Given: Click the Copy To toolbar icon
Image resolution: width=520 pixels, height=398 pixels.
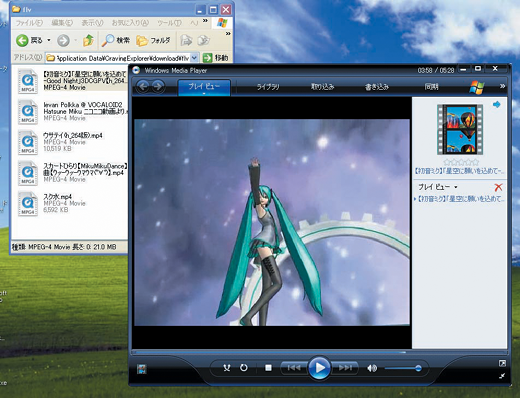Looking at the screenshot, I should point(204,40).
